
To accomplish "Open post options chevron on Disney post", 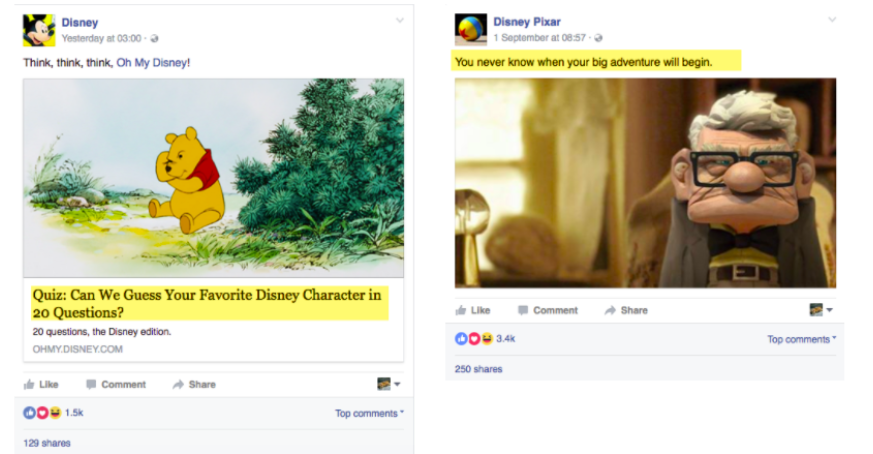I will (x=400, y=21).
